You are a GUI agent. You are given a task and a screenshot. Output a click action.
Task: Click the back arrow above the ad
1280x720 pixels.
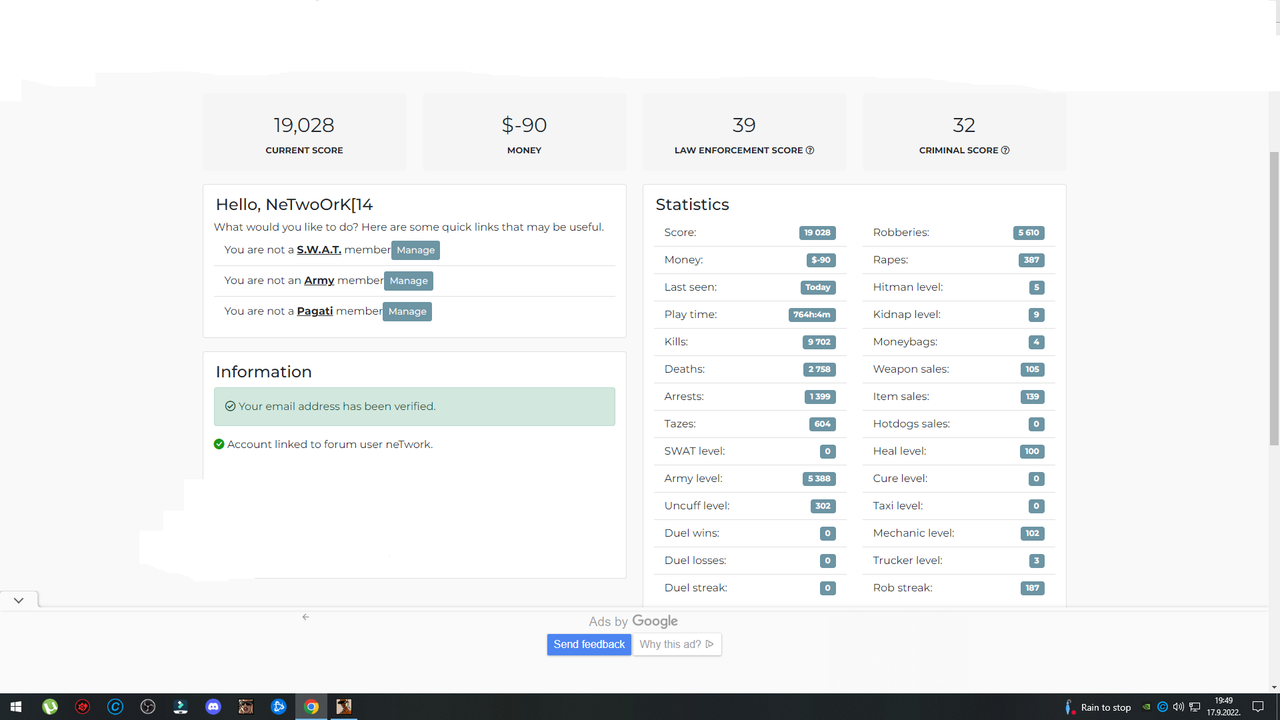point(306,617)
